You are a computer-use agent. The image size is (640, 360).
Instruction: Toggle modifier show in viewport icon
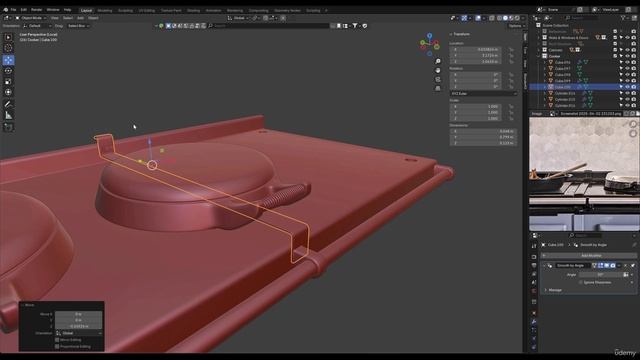[607, 265]
